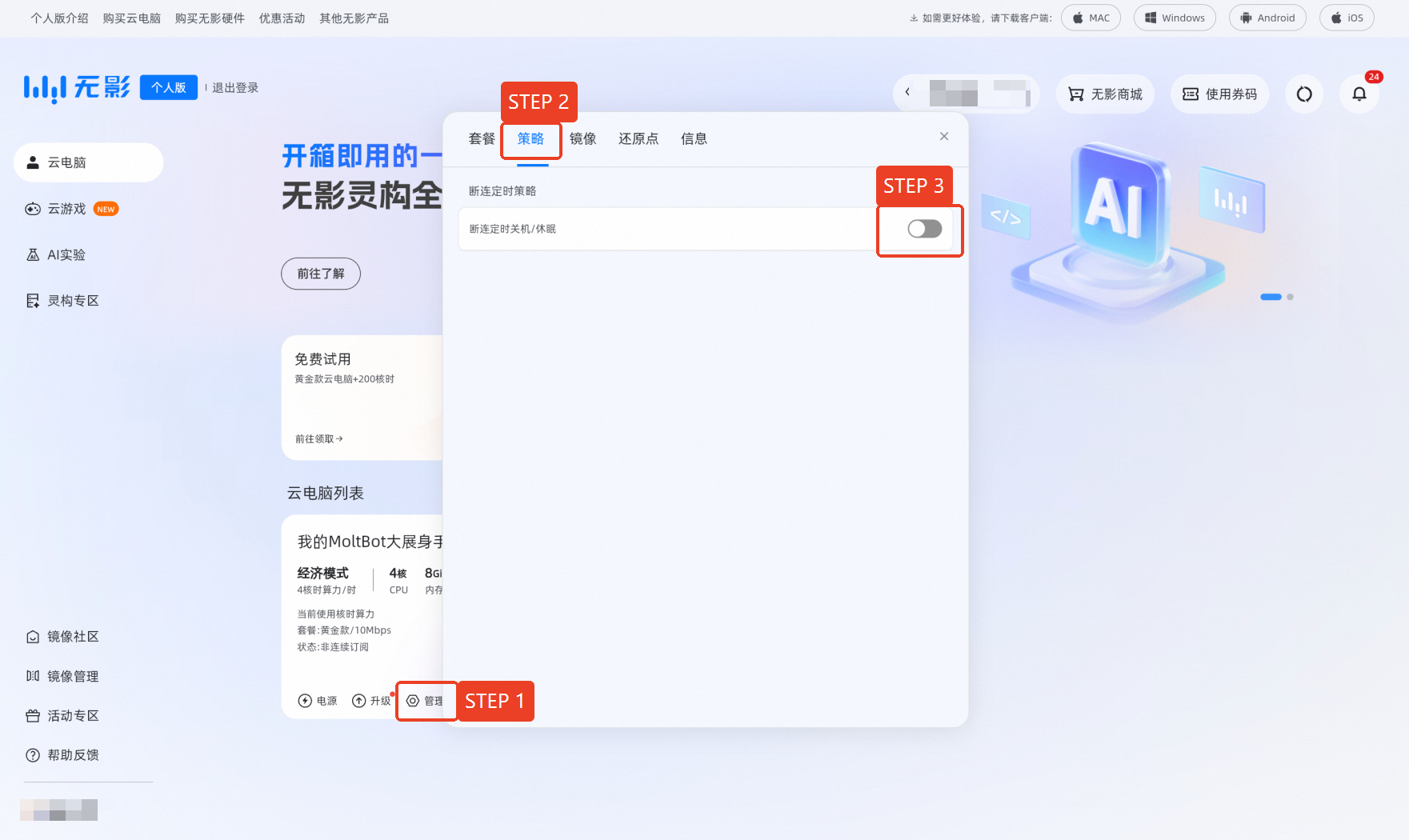Open 优惠活动 in the top menu

282,18
